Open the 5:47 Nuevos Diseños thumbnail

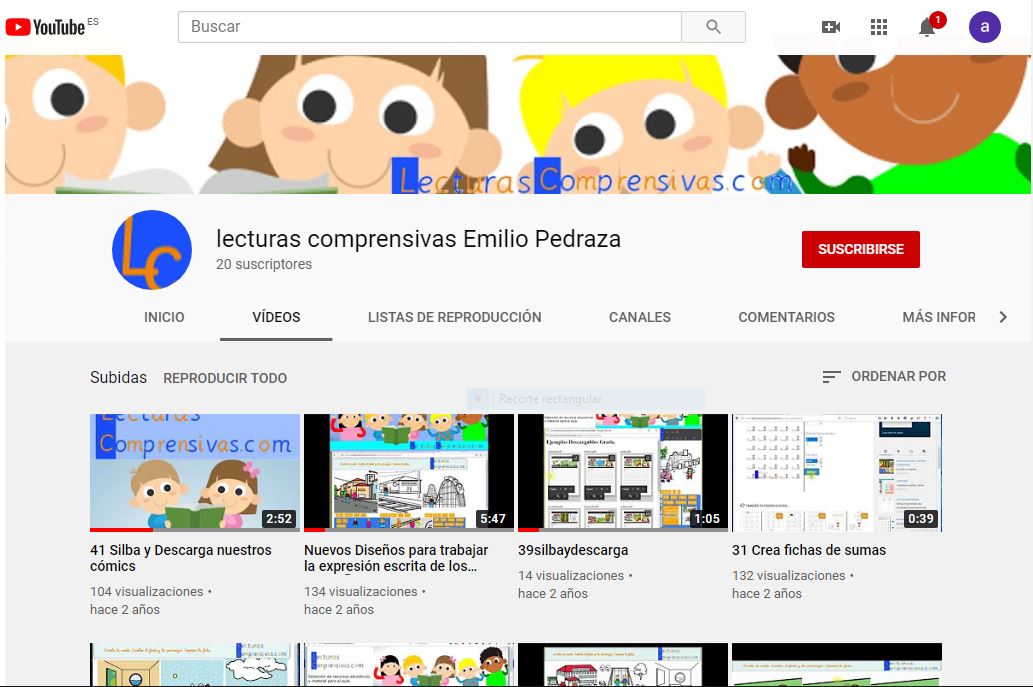(x=408, y=472)
